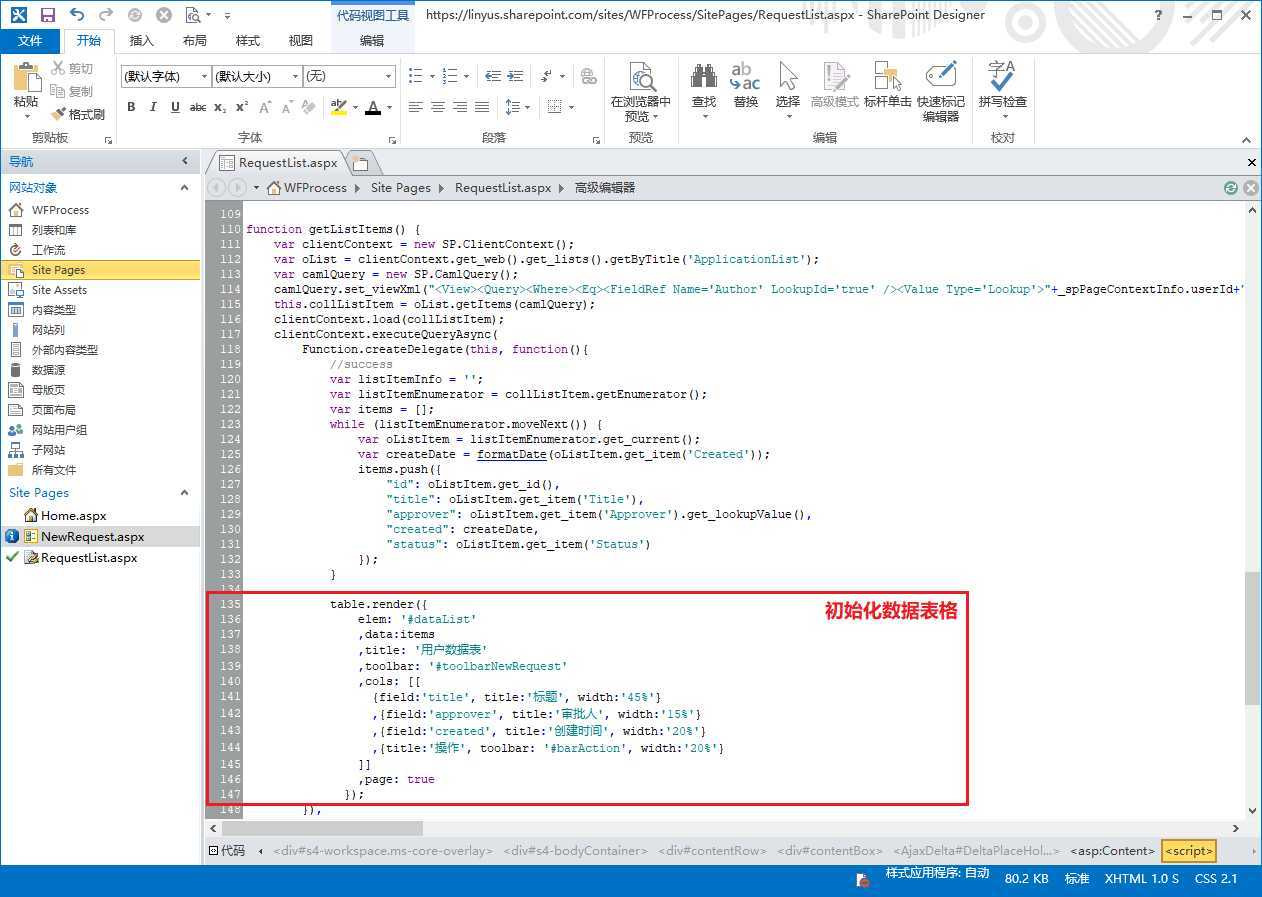
Task: Align text left
Action: [x=416, y=107]
